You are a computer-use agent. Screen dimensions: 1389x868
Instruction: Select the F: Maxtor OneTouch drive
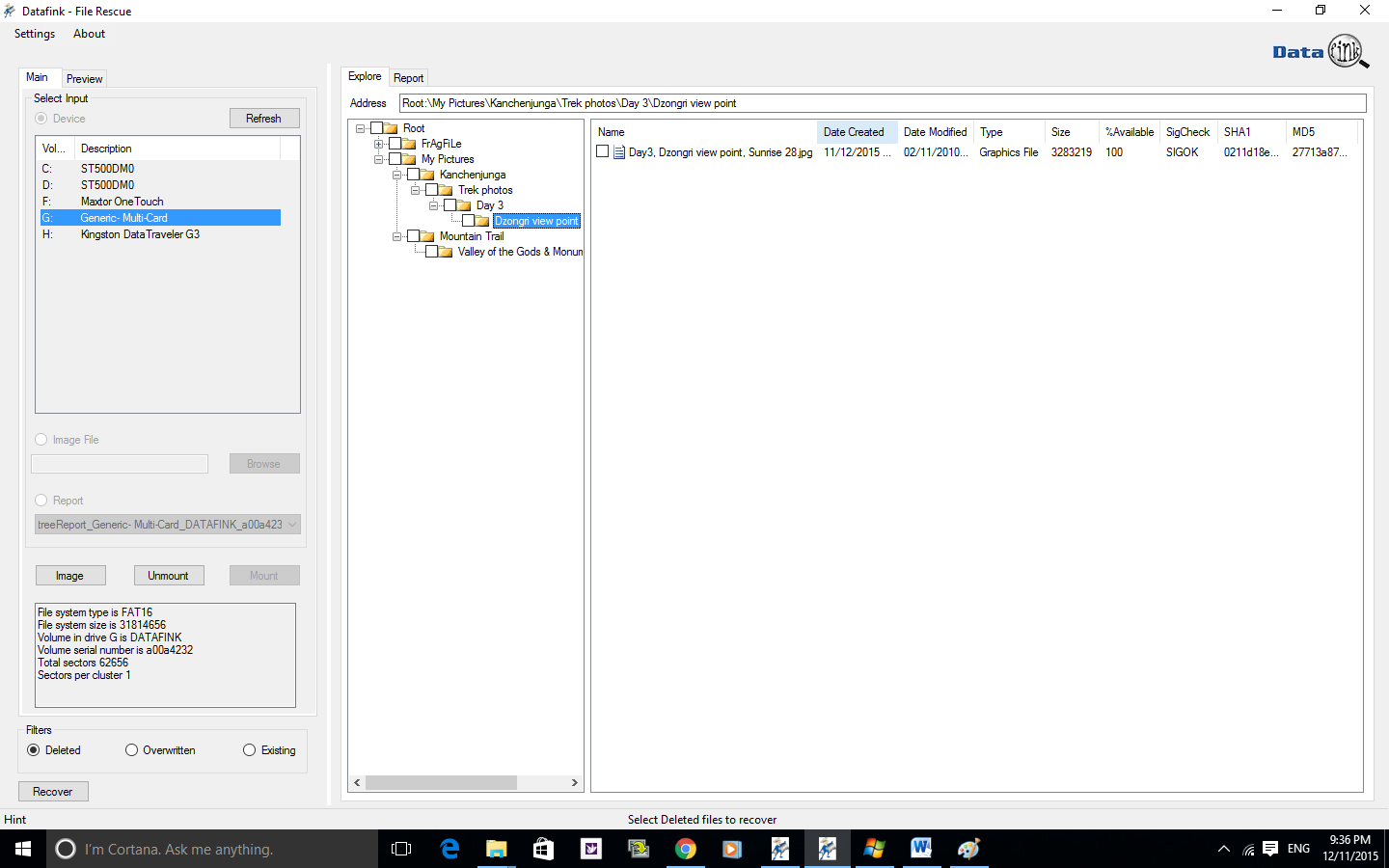coord(159,202)
